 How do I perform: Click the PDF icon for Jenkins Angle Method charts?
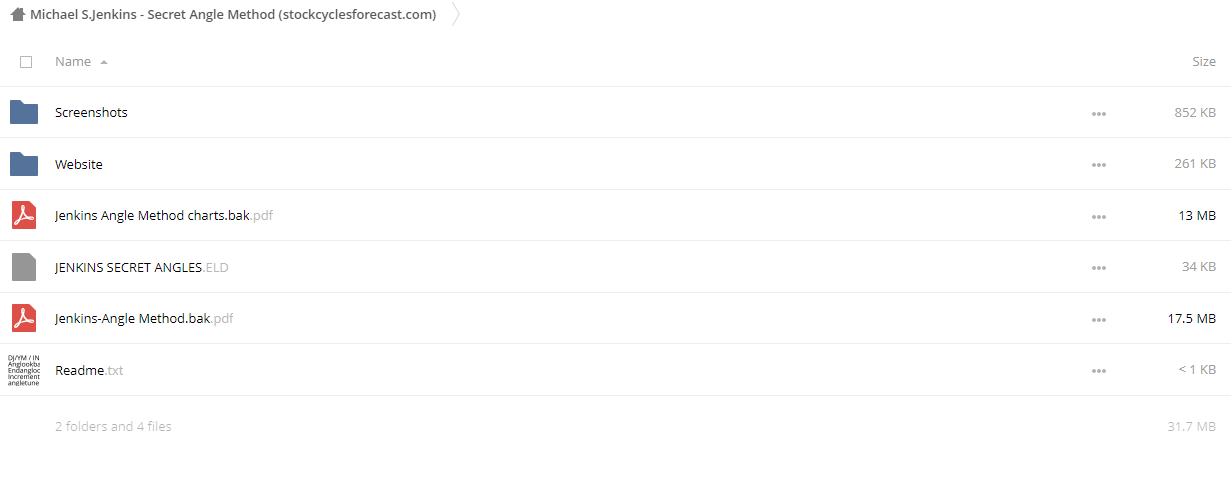[24, 215]
